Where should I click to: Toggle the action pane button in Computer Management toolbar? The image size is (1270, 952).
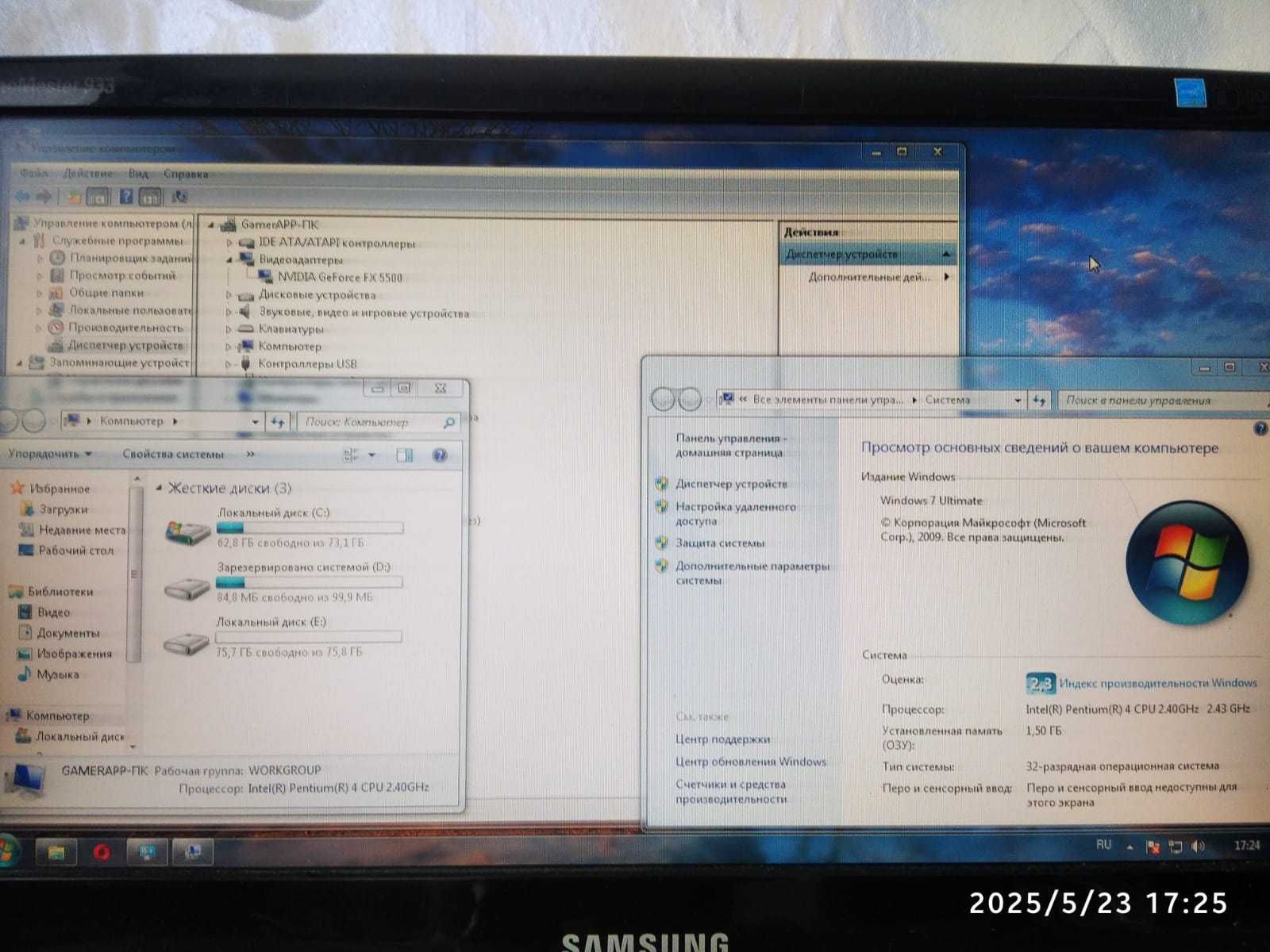pyautogui.click(x=151, y=196)
